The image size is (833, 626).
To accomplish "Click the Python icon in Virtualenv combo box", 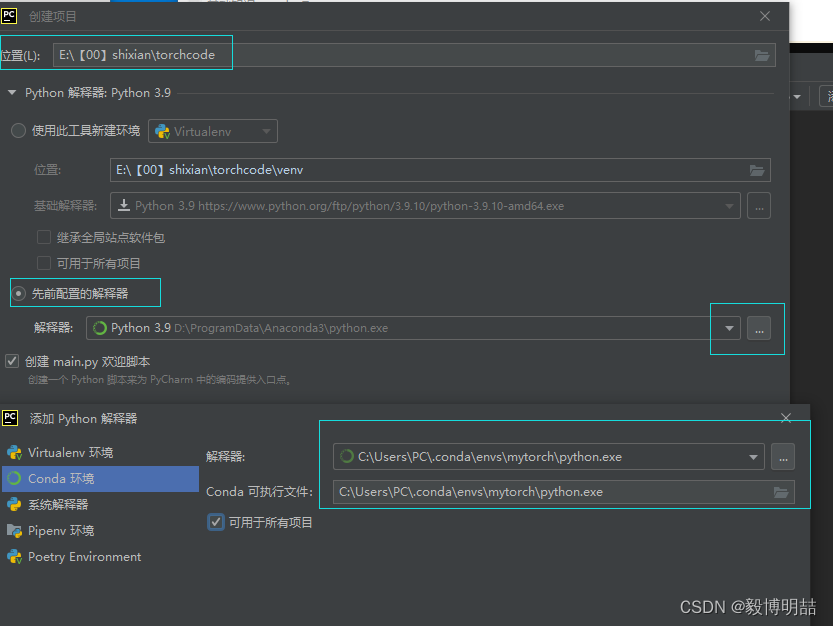I will pyautogui.click(x=163, y=131).
